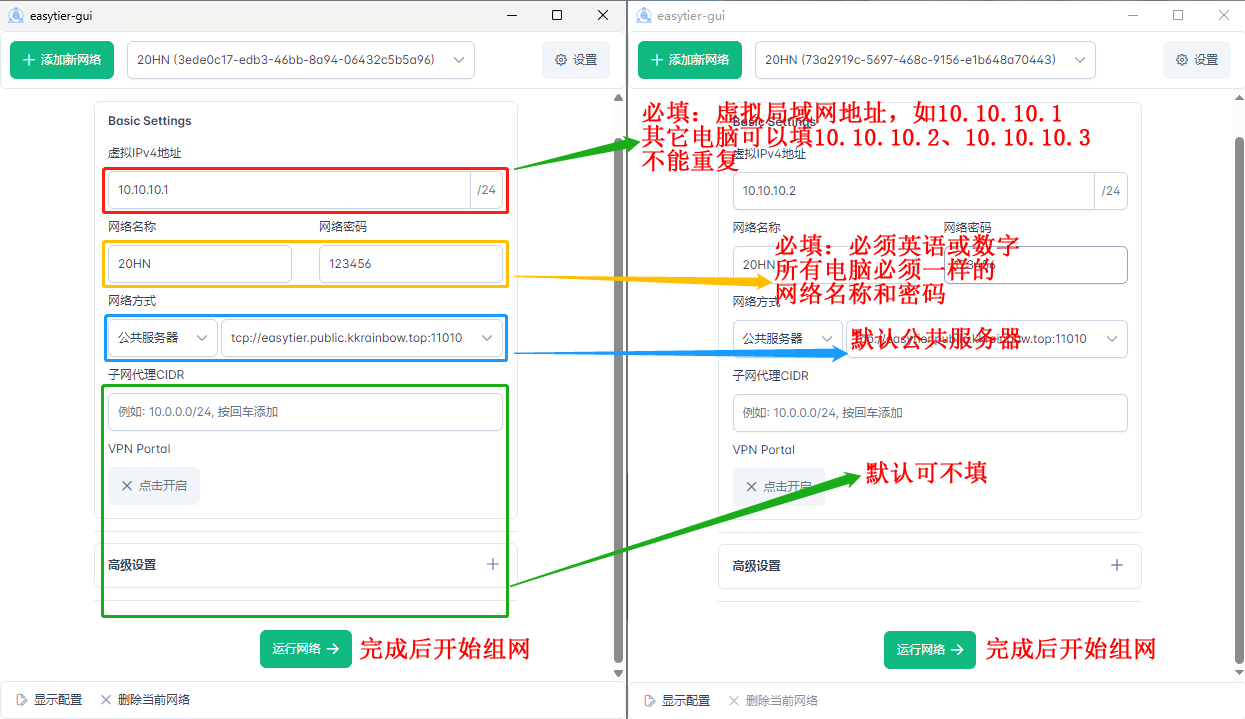Click 运行网络 button in left window

(x=306, y=649)
